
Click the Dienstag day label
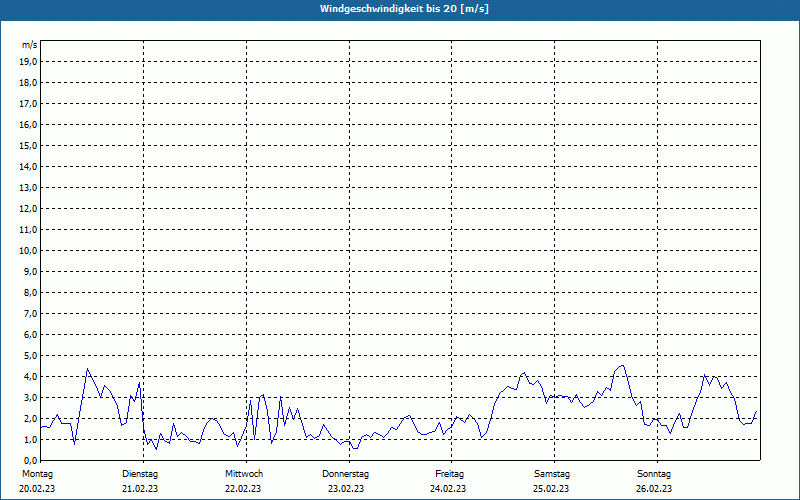(x=140, y=474)
